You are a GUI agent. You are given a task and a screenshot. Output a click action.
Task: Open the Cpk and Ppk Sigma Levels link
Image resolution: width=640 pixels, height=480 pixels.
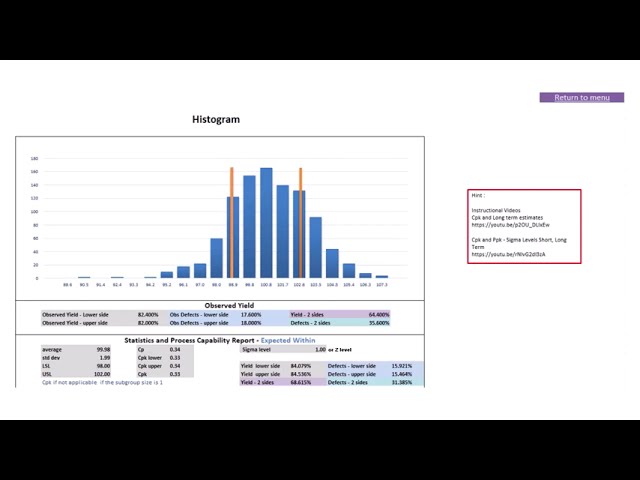[508, 254]
